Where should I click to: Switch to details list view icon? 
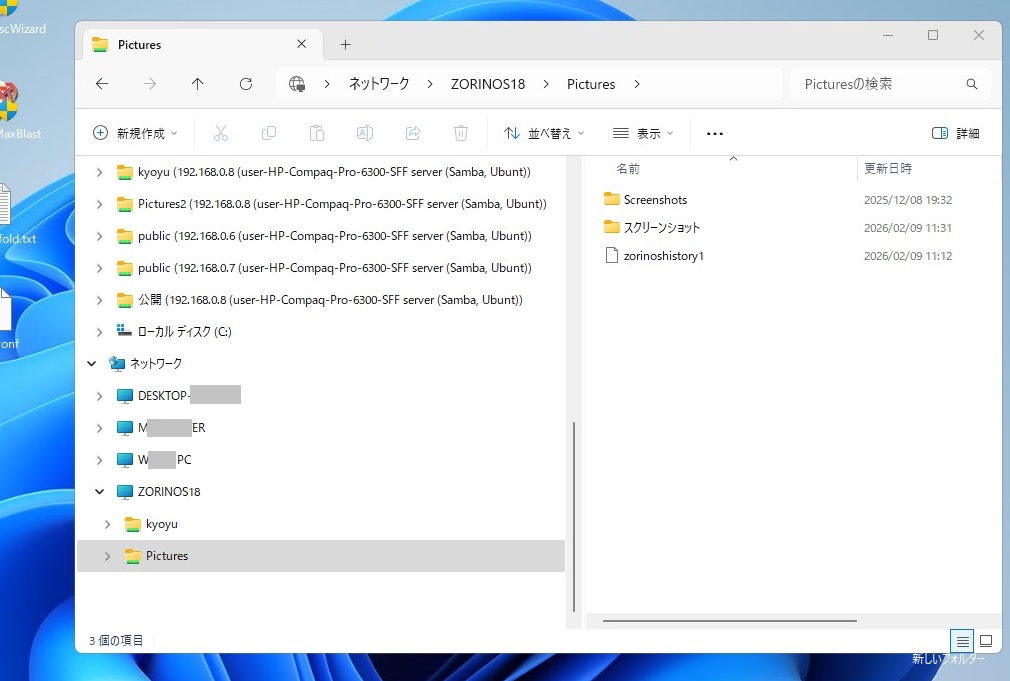(962, 641)
